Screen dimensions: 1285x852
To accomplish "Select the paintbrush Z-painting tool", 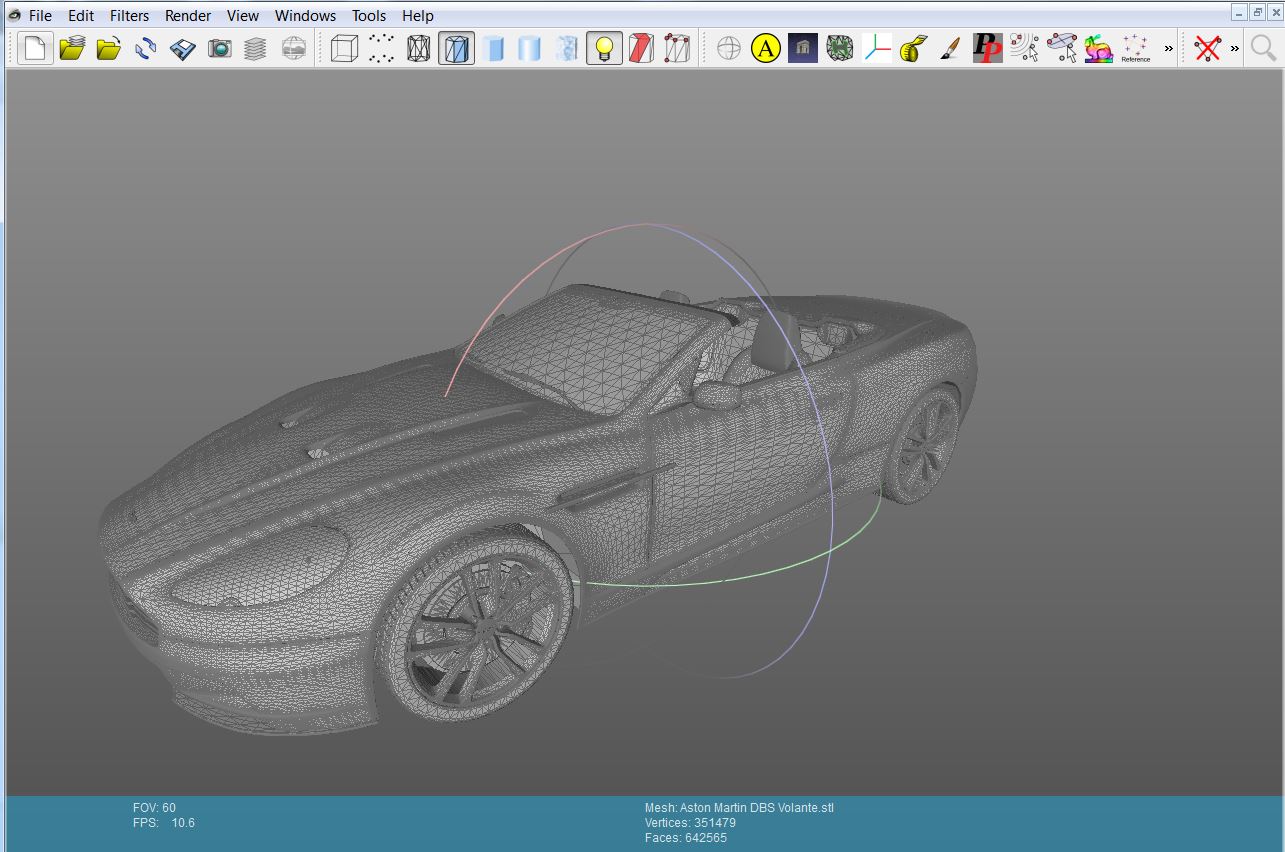I will tap(951, 48).
